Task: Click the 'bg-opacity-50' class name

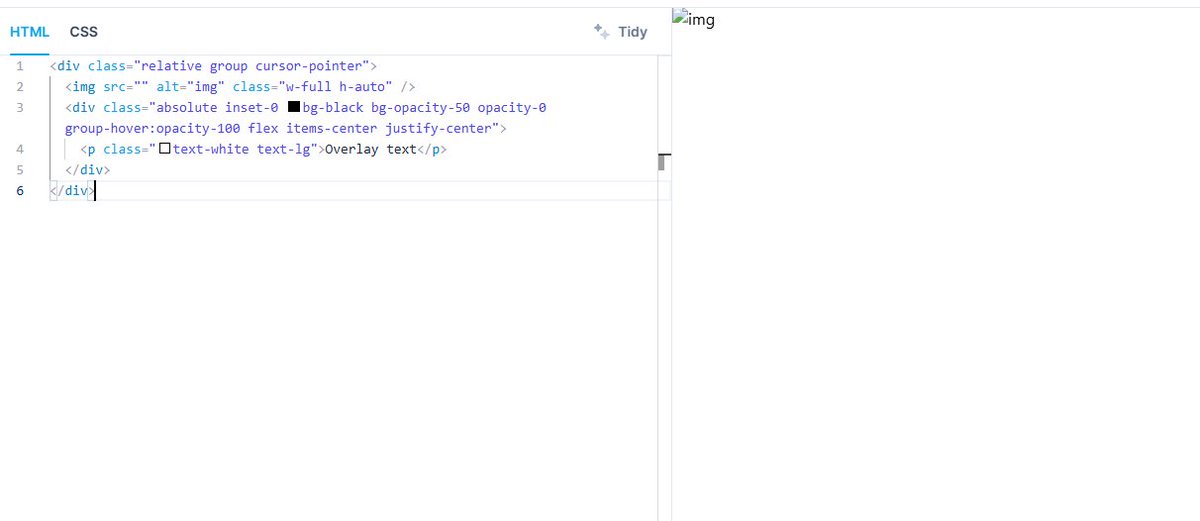Action: coord(420,107)
